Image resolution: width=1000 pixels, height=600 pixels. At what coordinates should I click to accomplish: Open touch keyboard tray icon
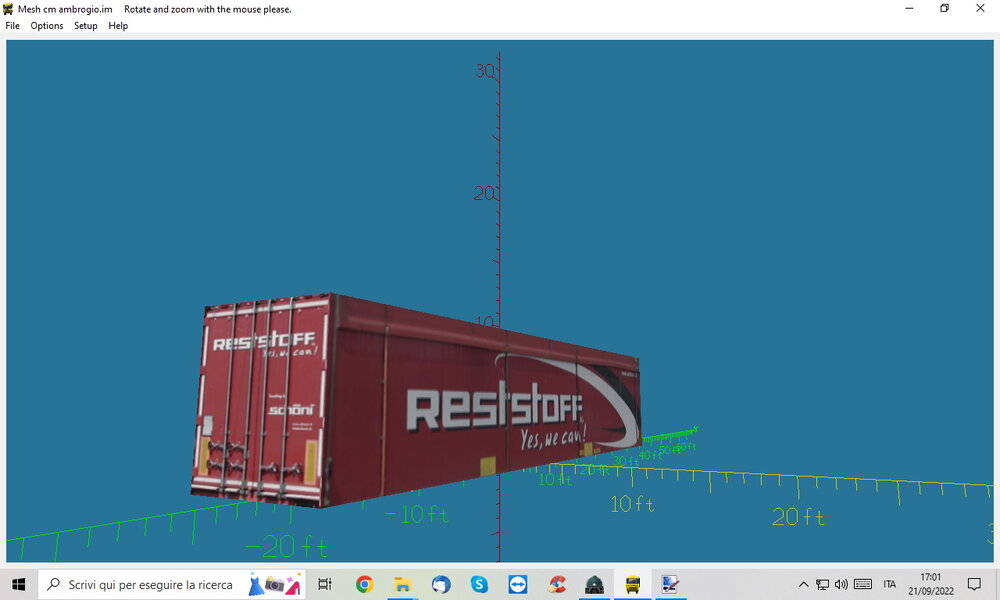pyautogui.click(x=863, y=584)
